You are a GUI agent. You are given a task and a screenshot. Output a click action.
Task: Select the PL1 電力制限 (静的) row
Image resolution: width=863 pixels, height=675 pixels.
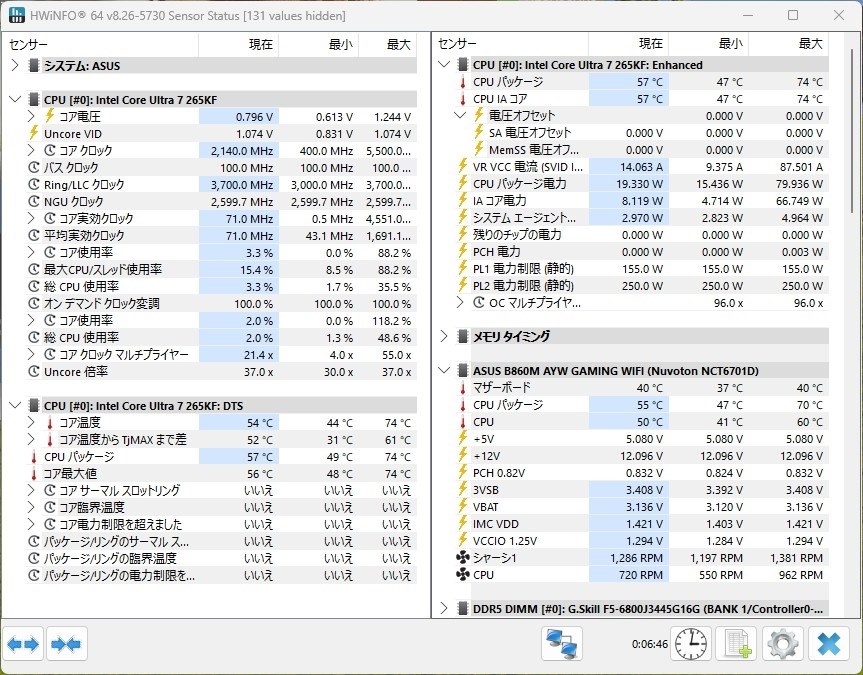tap(641, 269)
